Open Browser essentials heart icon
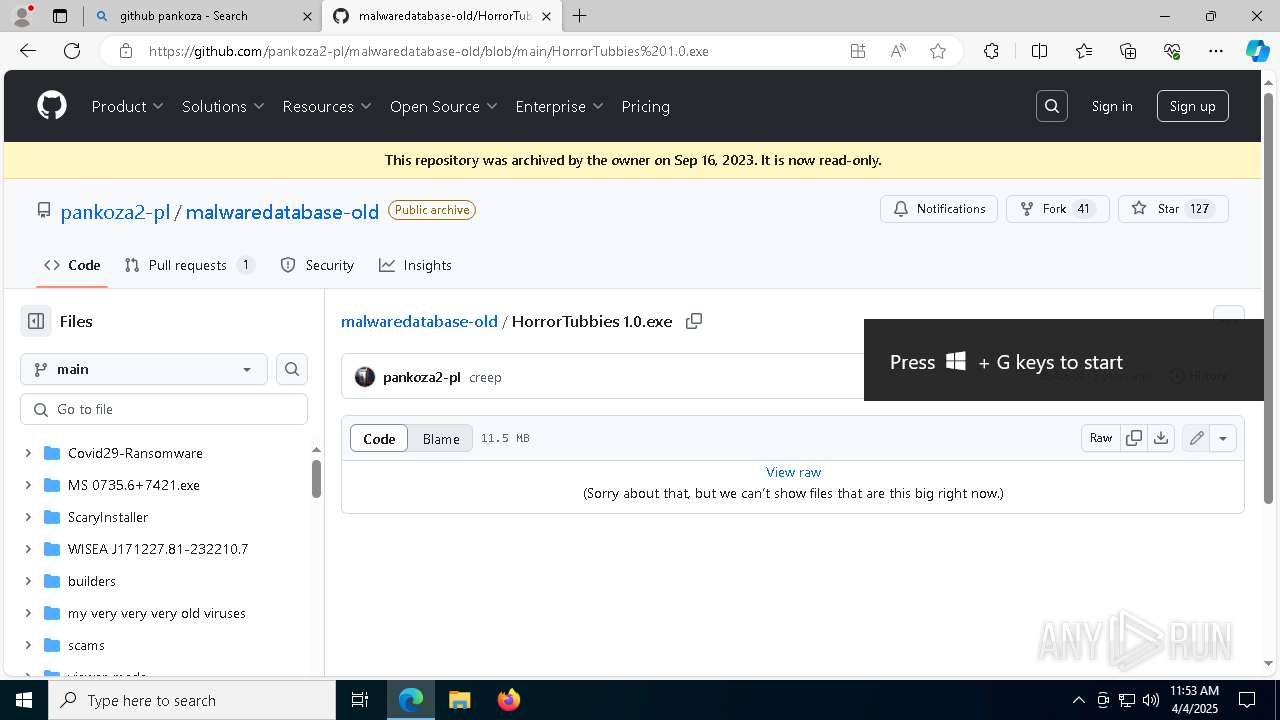The image size is (1280, 720). pyautogui.click(x=1172, y=51)
